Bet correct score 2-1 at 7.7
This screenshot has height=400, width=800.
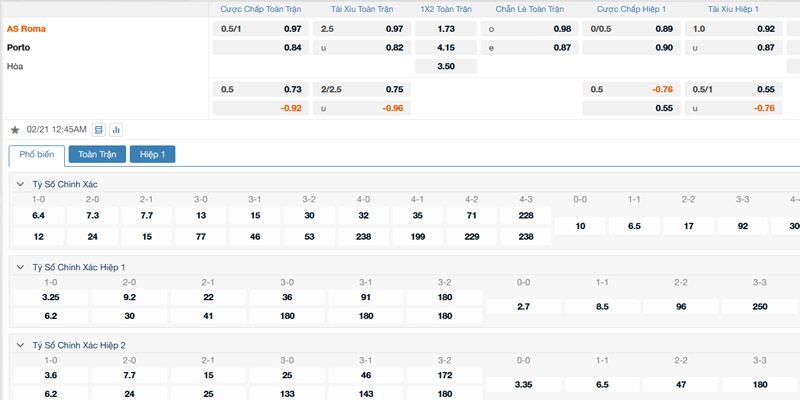(146, 215)
